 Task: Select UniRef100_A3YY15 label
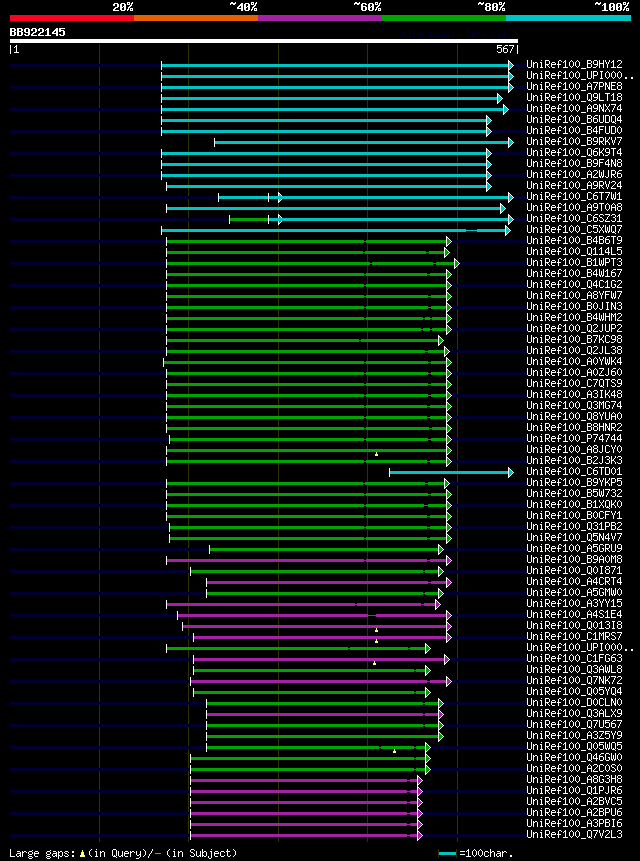[x=574, y=603]
